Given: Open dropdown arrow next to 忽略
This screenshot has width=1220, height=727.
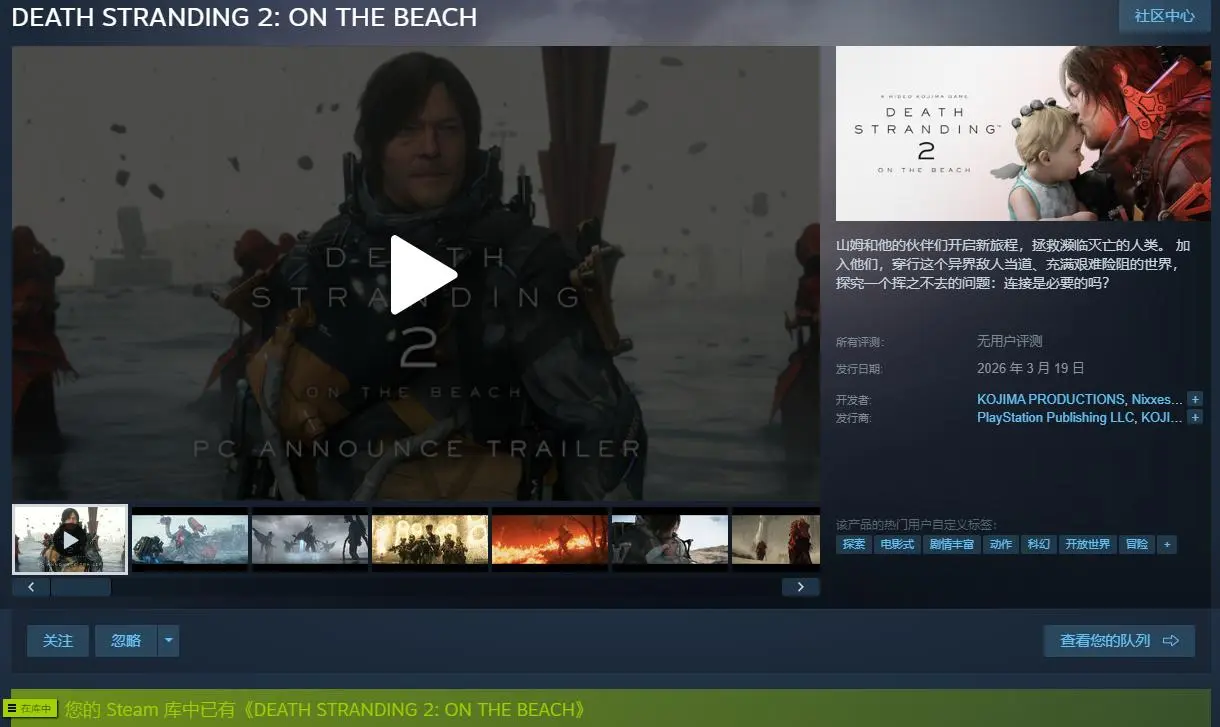Looking at the screenshot, I should click(x=168, y=641).
